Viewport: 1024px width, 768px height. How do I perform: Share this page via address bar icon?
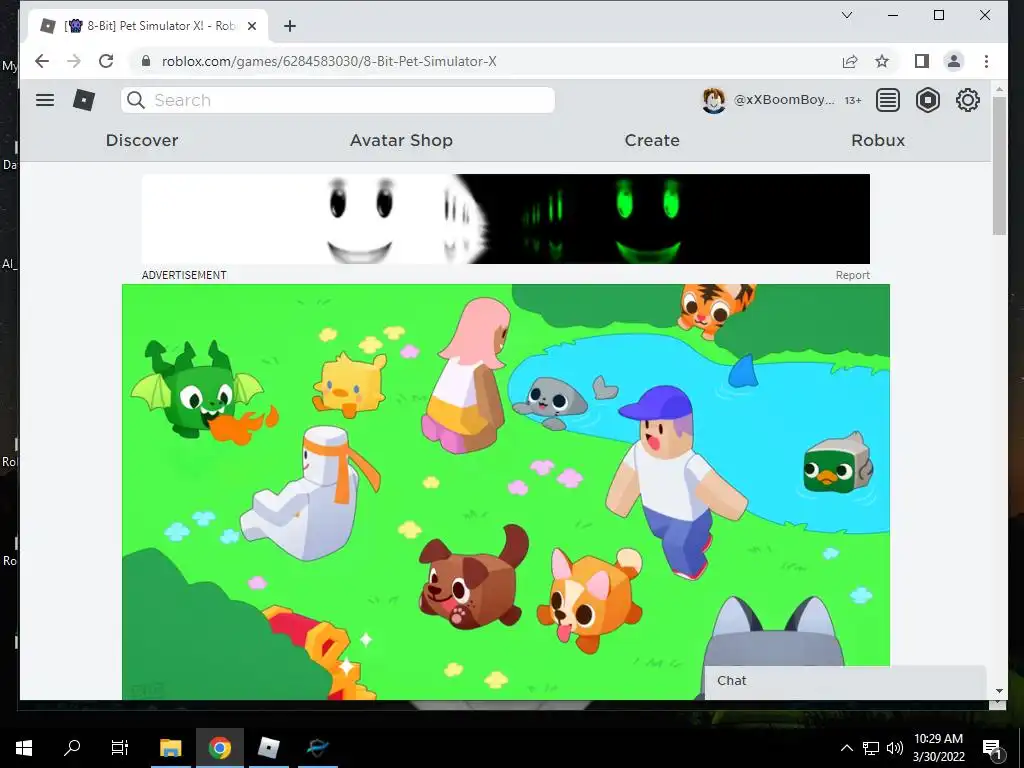850,61
